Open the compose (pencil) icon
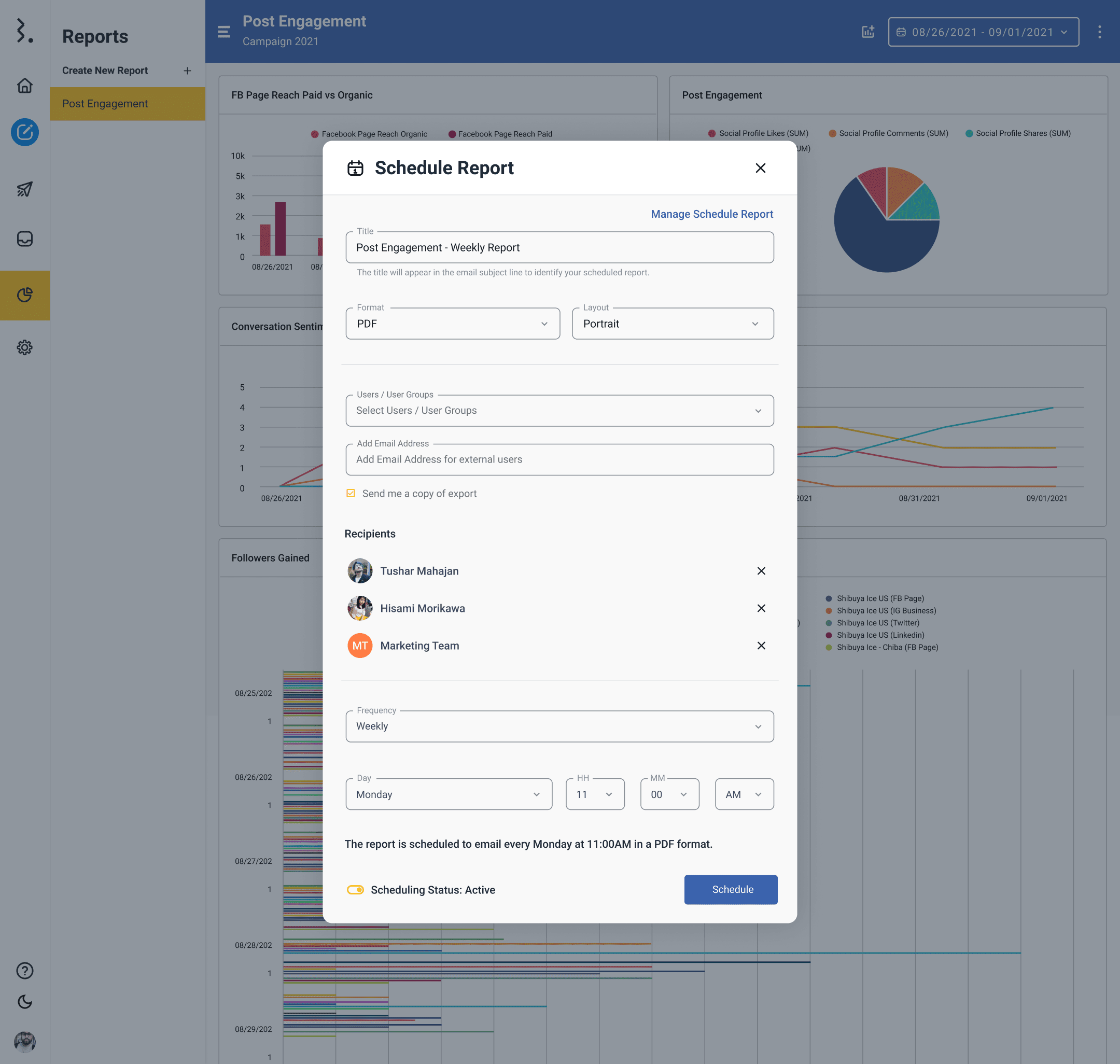This screenshot has height=1064, width=1120. [x=24, y=132]
